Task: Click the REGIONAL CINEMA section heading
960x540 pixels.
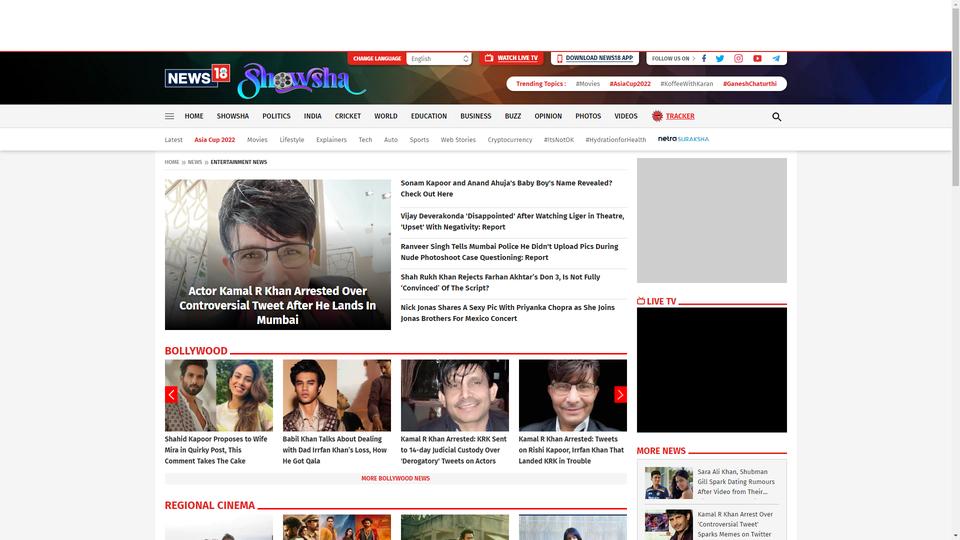Action: click(209, 505)
